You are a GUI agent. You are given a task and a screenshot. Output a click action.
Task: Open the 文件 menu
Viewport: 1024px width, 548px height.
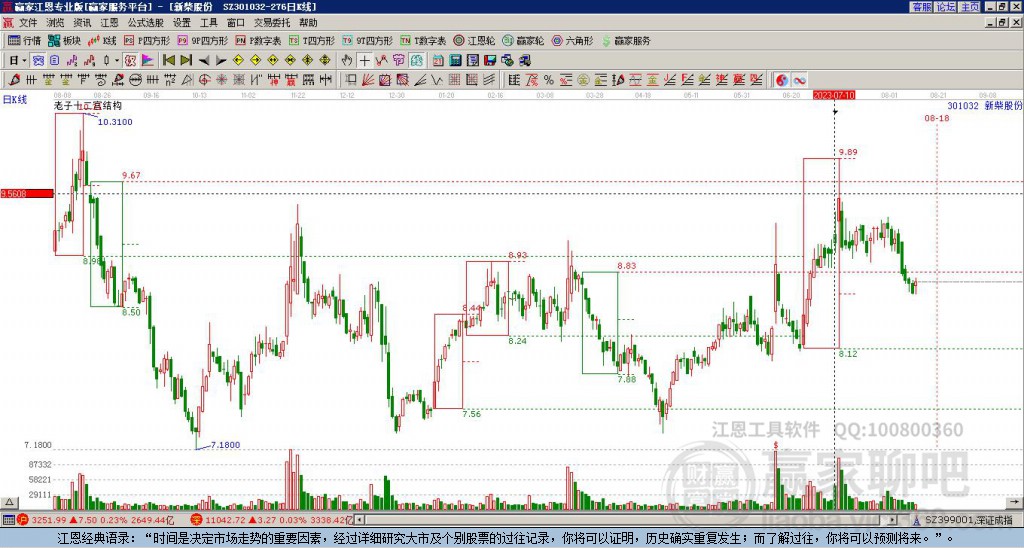point(28,23)
